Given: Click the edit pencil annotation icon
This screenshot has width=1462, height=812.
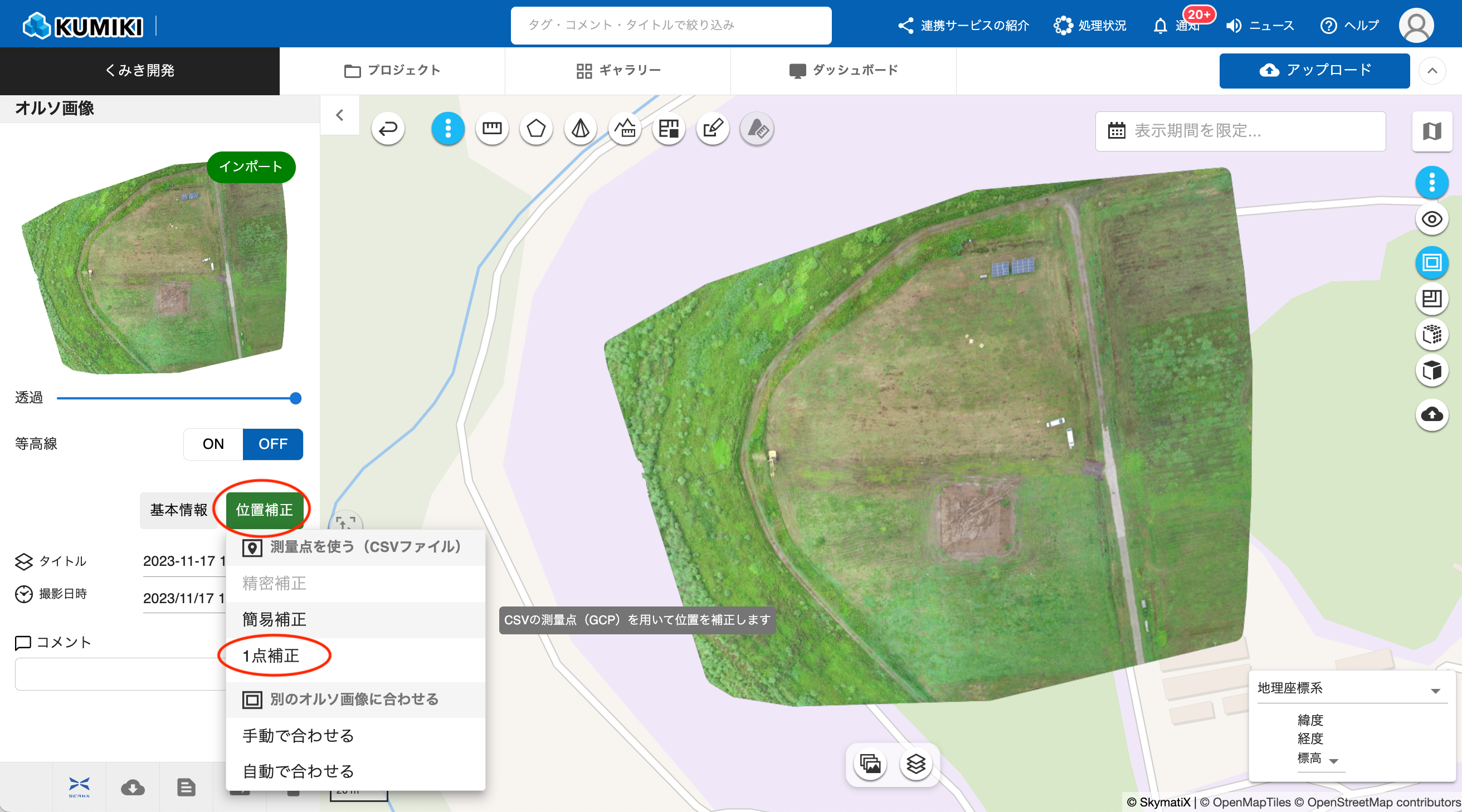Looking at the screenshot, I should (713, 129).
